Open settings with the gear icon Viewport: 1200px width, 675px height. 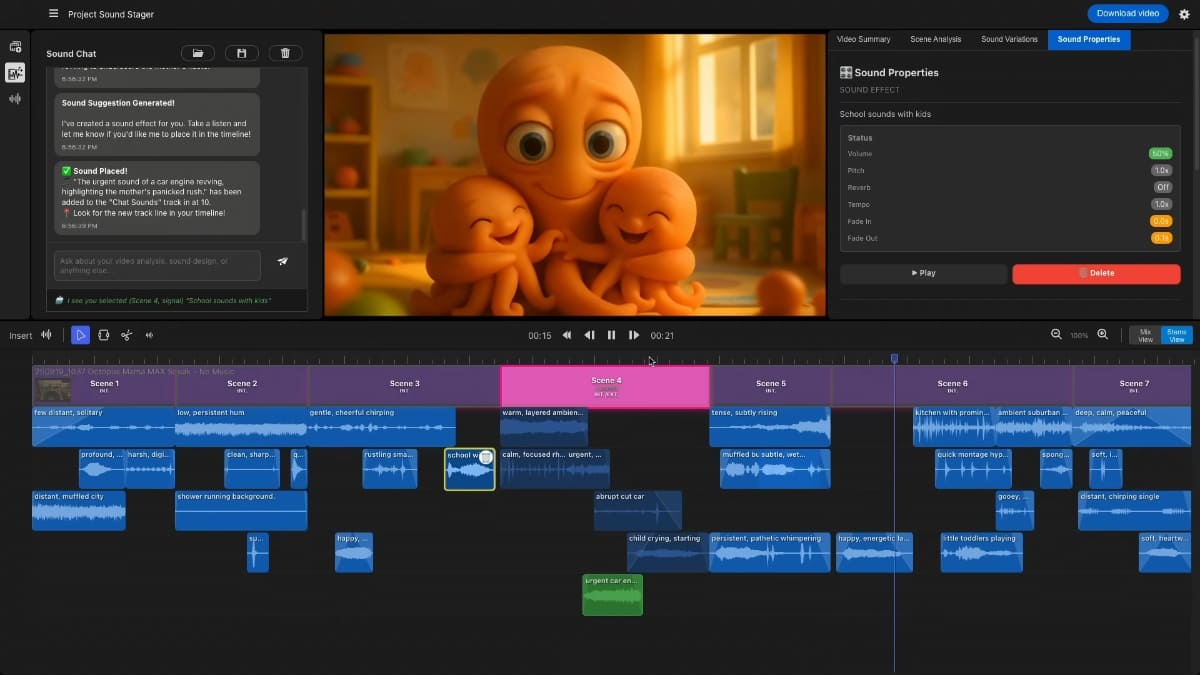pos(1184,14)
